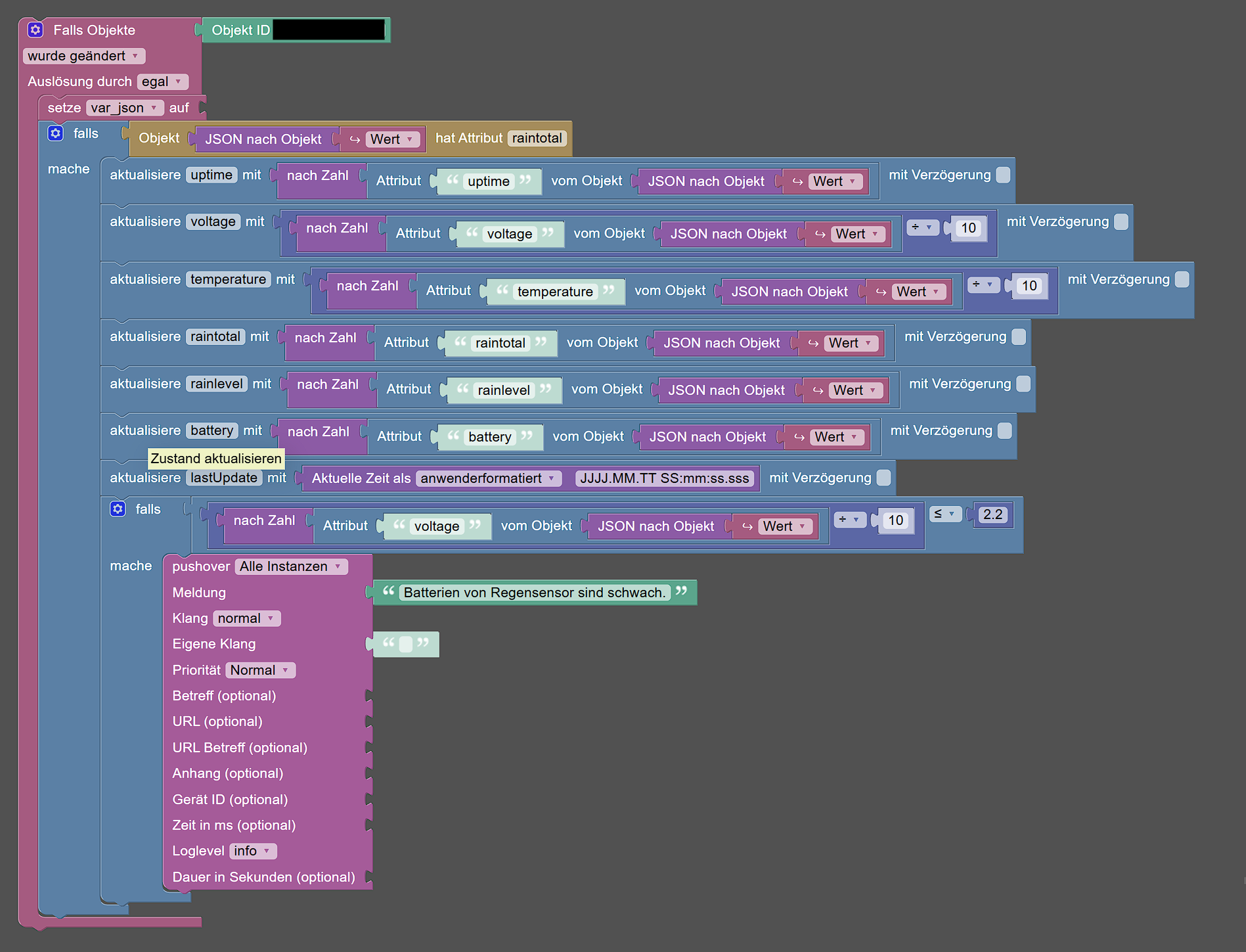This screenshot has width=1246, height=952.
Task: Select the pushover block label
Action: pyautogui.click(x=200, y=566)
